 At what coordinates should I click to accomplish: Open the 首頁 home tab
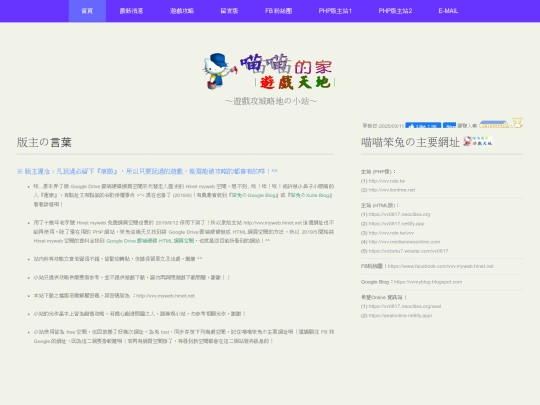point(87,11)
